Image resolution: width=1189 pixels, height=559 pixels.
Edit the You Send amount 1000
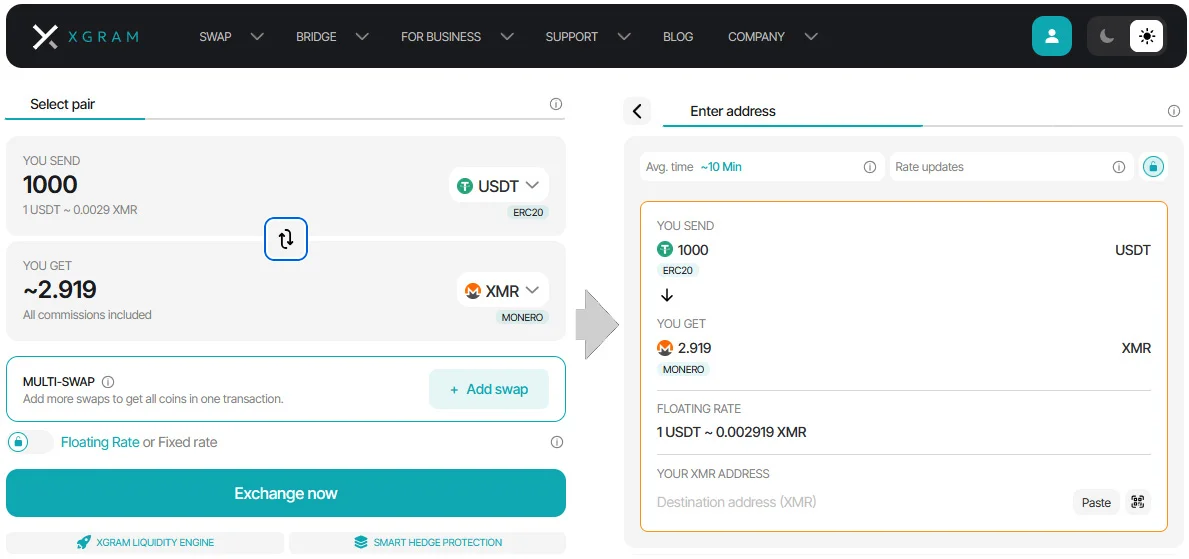pyautogui.click(x=50, y=185)
